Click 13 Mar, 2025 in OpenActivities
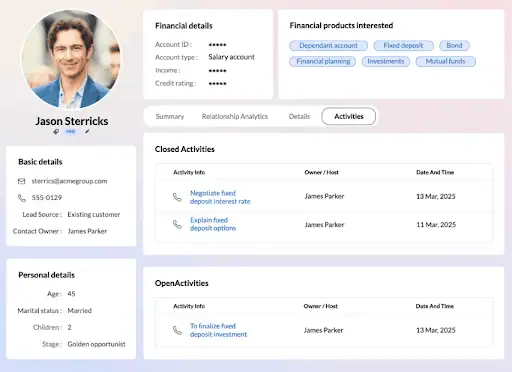512x372 pixels. pos(436,330)
